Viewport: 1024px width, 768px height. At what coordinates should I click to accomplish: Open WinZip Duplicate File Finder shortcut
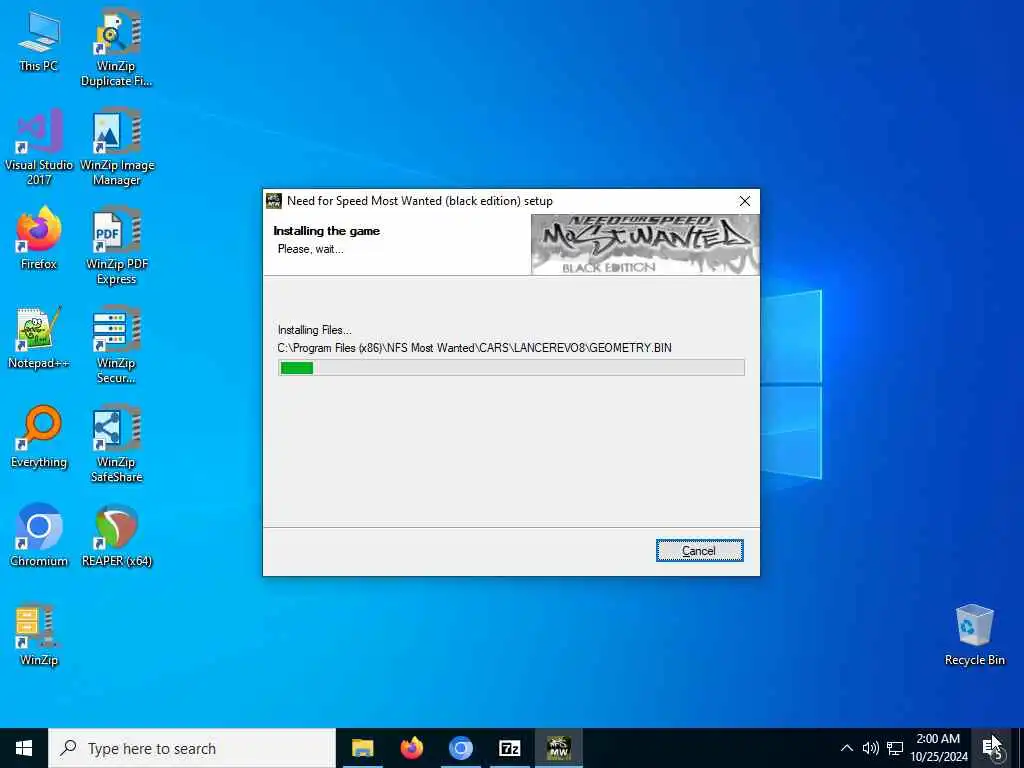pos(116,48)
